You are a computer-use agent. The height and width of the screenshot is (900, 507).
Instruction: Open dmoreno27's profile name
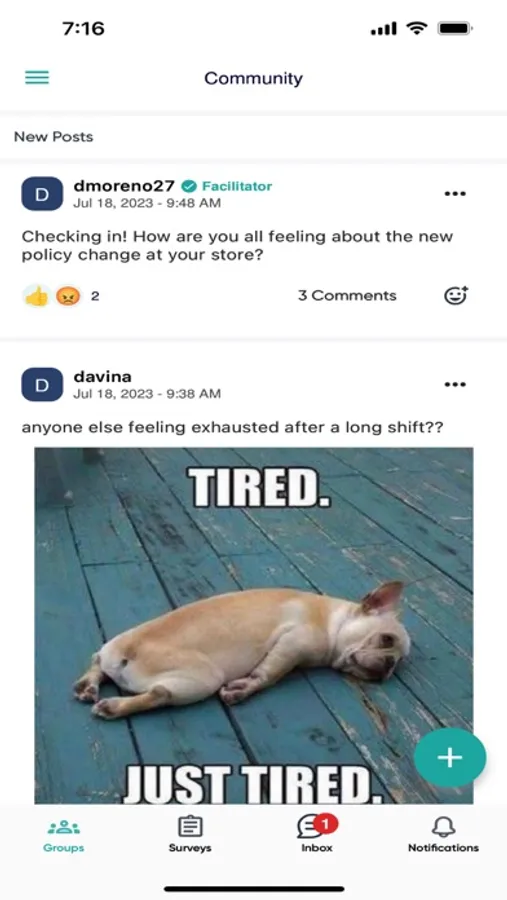click(124, 186)
